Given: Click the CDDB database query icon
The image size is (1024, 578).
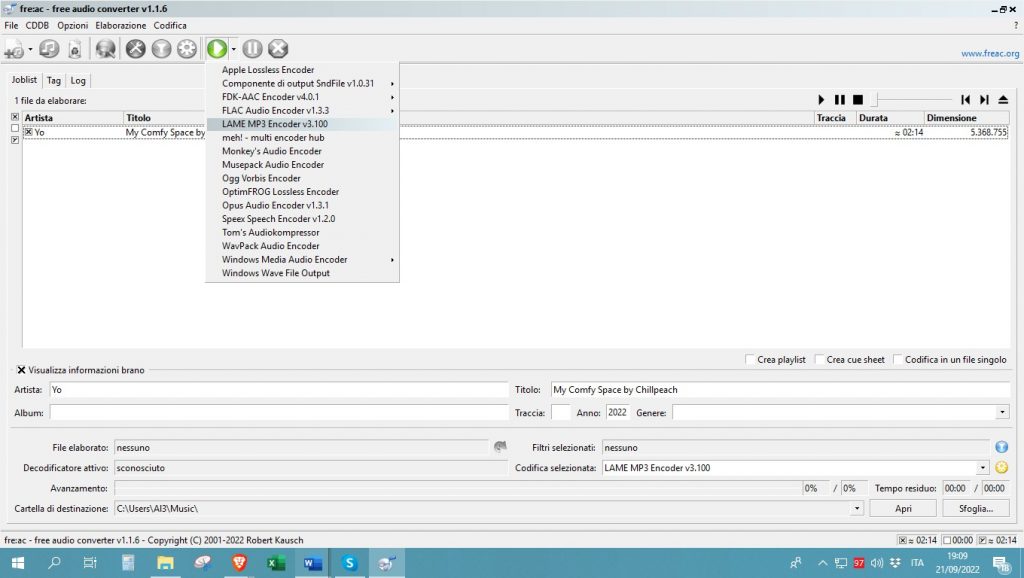Looking at the screenshot, I should click(x=105, y=48).
